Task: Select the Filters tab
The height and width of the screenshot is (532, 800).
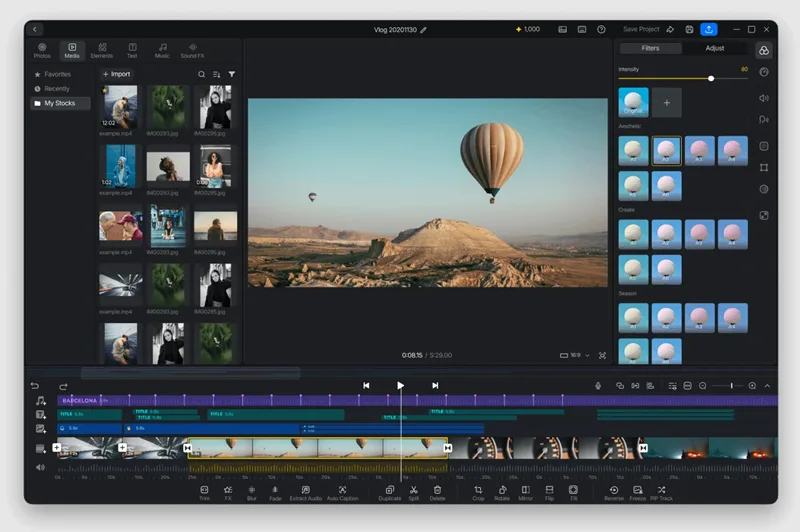Action: click(650, 48)
